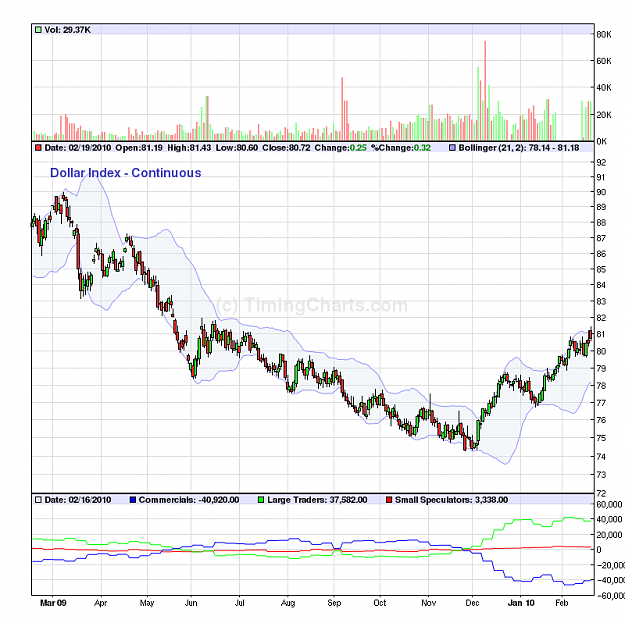Click 'Date: 02/19/2010' label

tap(78, 148)
